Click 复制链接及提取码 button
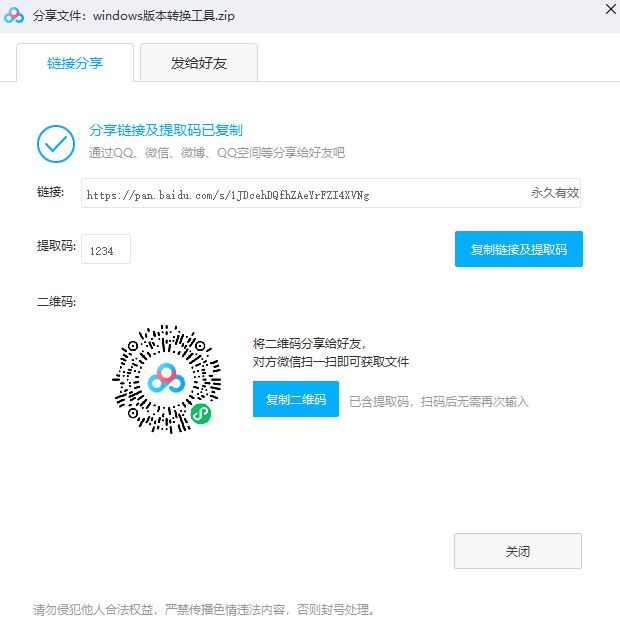 pyautogui.click(x=518, y=249)
